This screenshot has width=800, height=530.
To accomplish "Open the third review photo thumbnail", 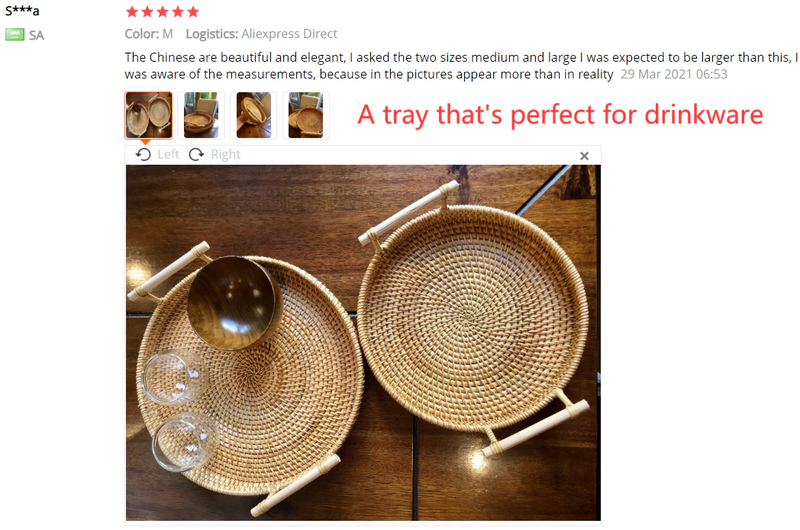I will tap(253, 115).
